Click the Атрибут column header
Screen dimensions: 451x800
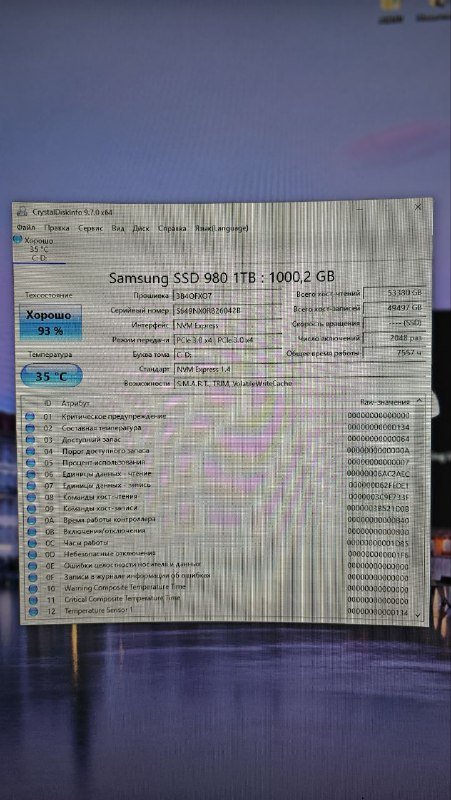point(76,404)
